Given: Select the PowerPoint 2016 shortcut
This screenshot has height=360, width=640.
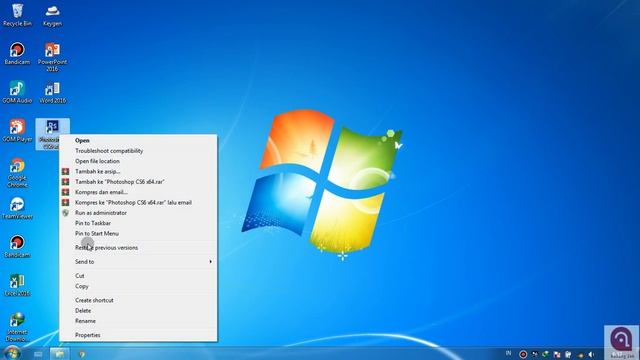Looking at the screenshot, I should (52, 57).
